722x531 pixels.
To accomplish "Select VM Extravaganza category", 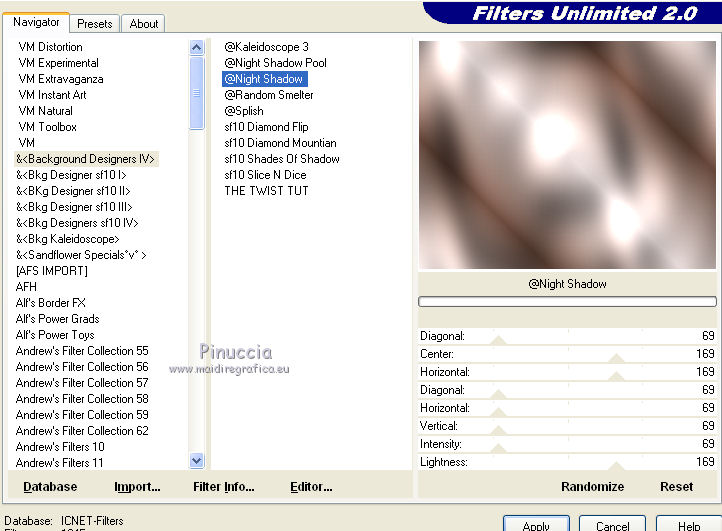I will [x=61, y=79].
